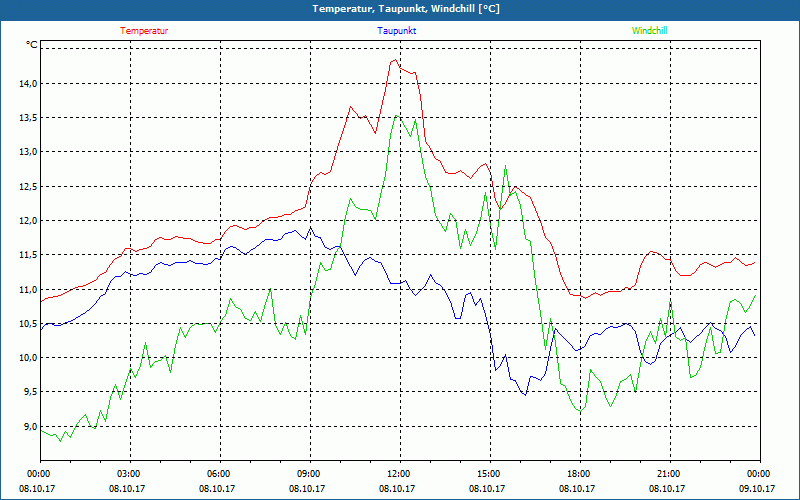Click the 12:00 time label on the x-axis
The image size is (800, 500).
click(x=400, y=474)
